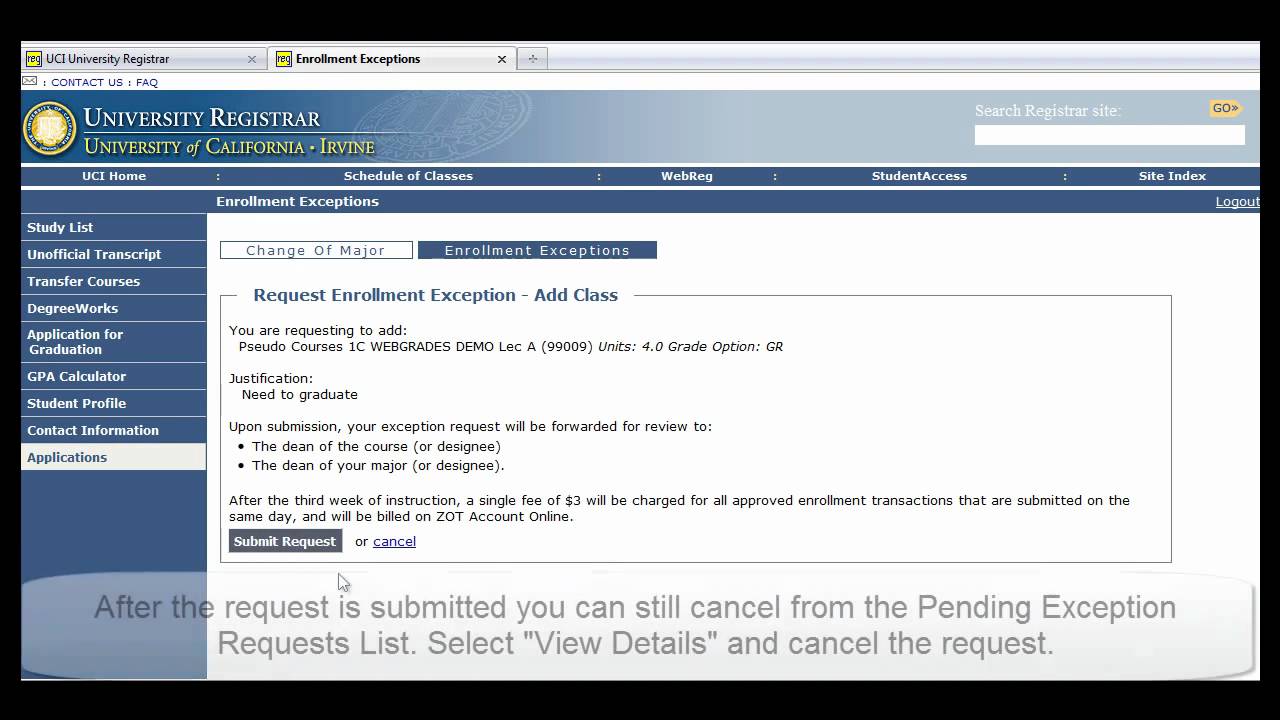This screenshot has width=1280, height=720.
Task: Switch to Change Of Major tab
Action: coord(316,250)
